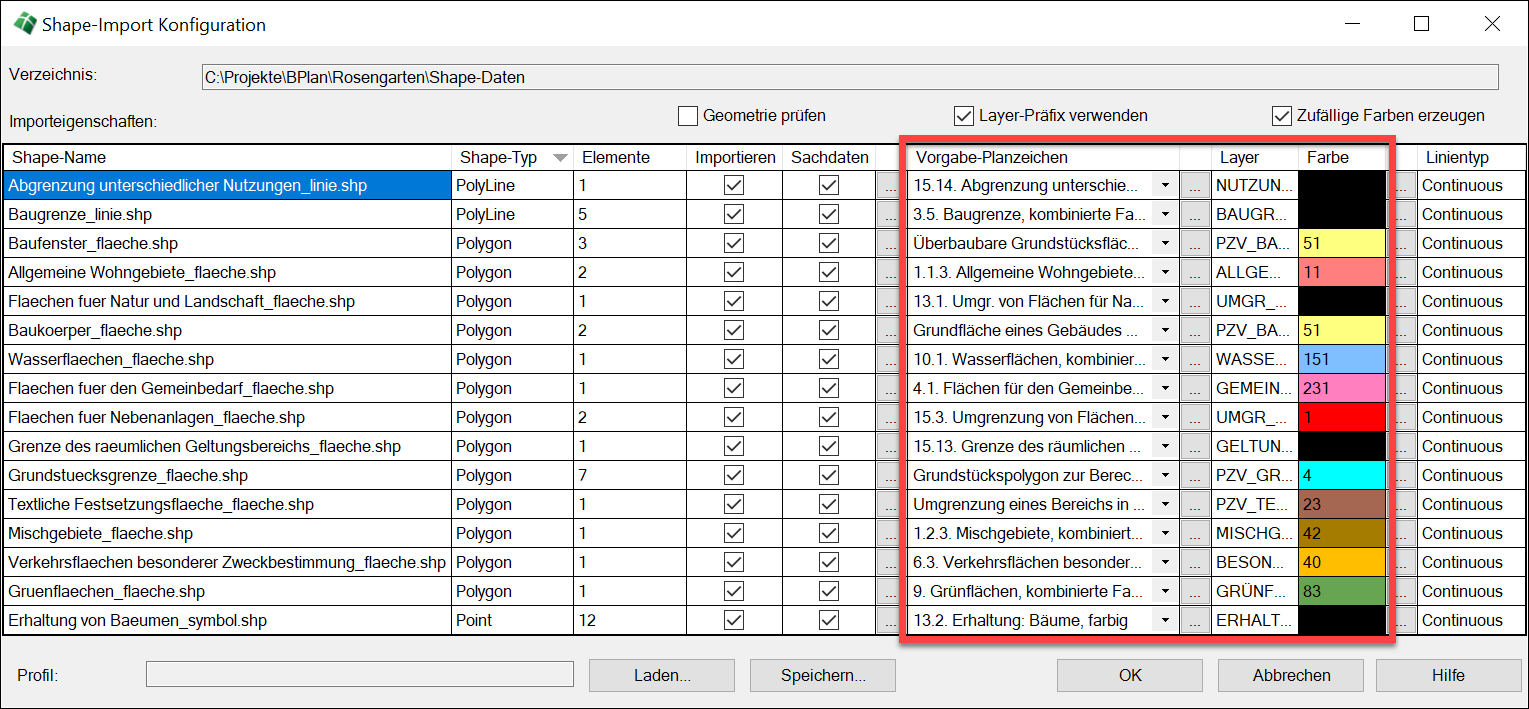1529x709 pixels.
Task: Click ellipsis next to Sachdaten for Mischgebiete_flaeche.shp
Action: [888, 533]
